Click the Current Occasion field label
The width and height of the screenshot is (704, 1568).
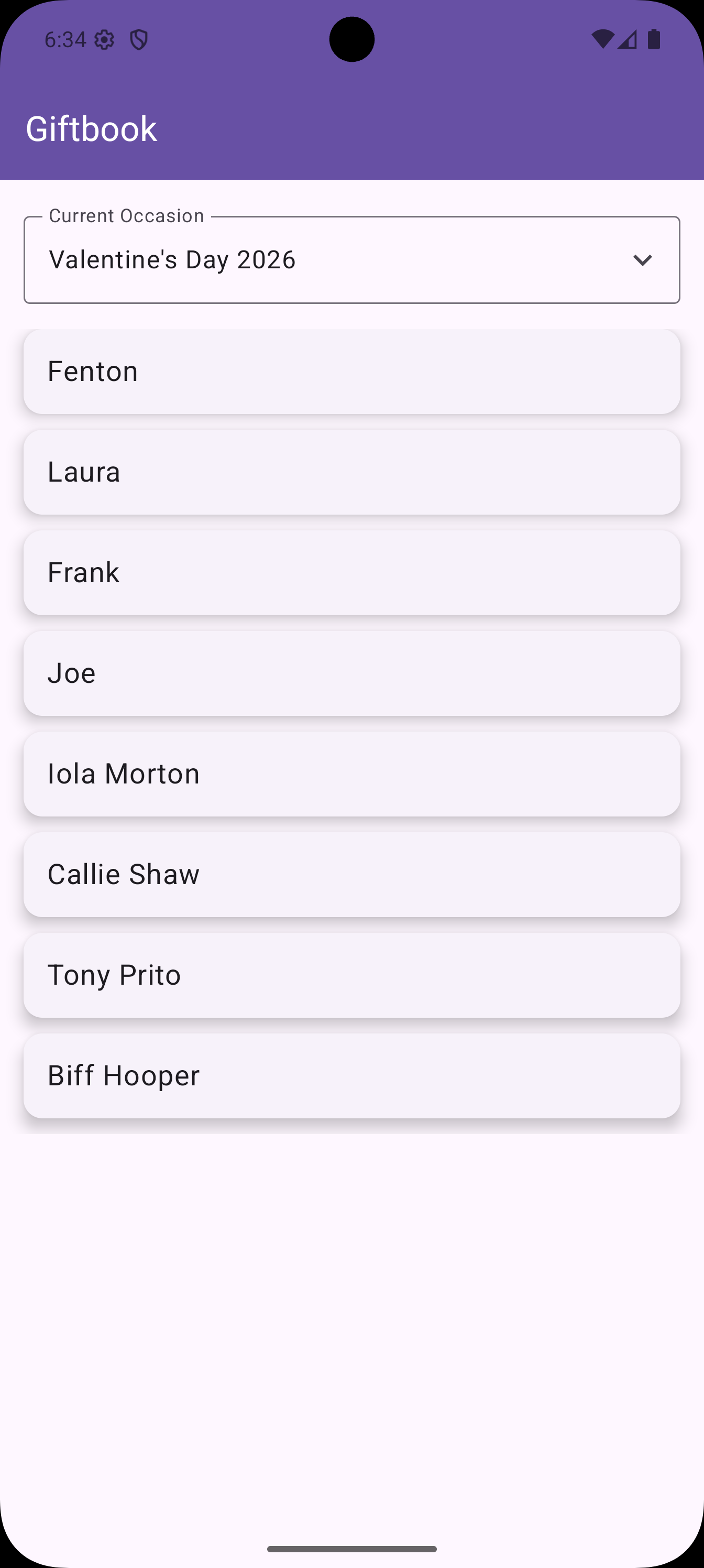(x=126, y=216)
